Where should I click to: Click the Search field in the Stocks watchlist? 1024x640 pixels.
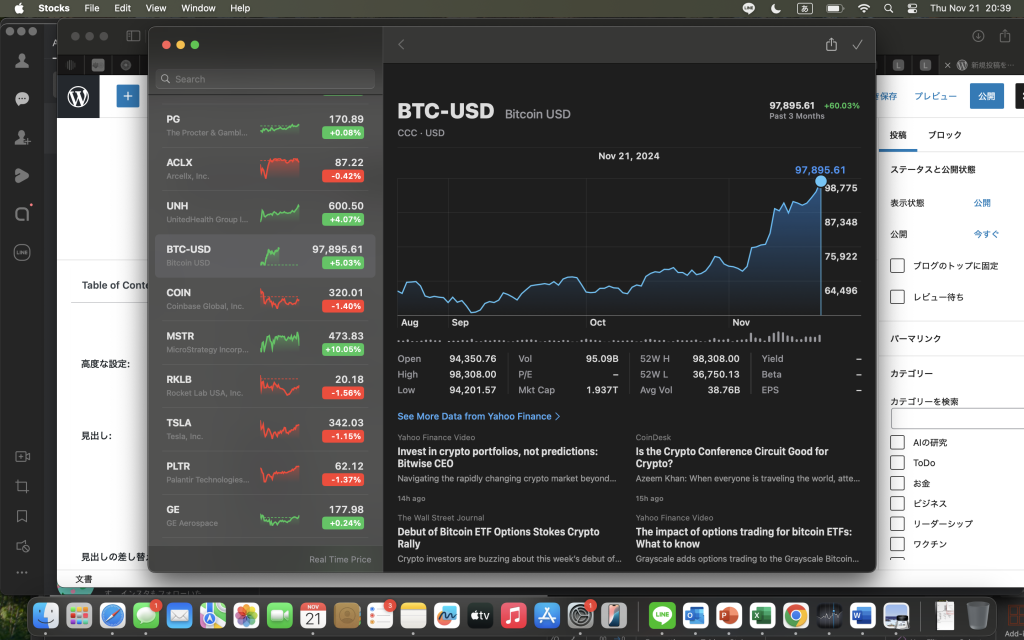pos(264,79)
